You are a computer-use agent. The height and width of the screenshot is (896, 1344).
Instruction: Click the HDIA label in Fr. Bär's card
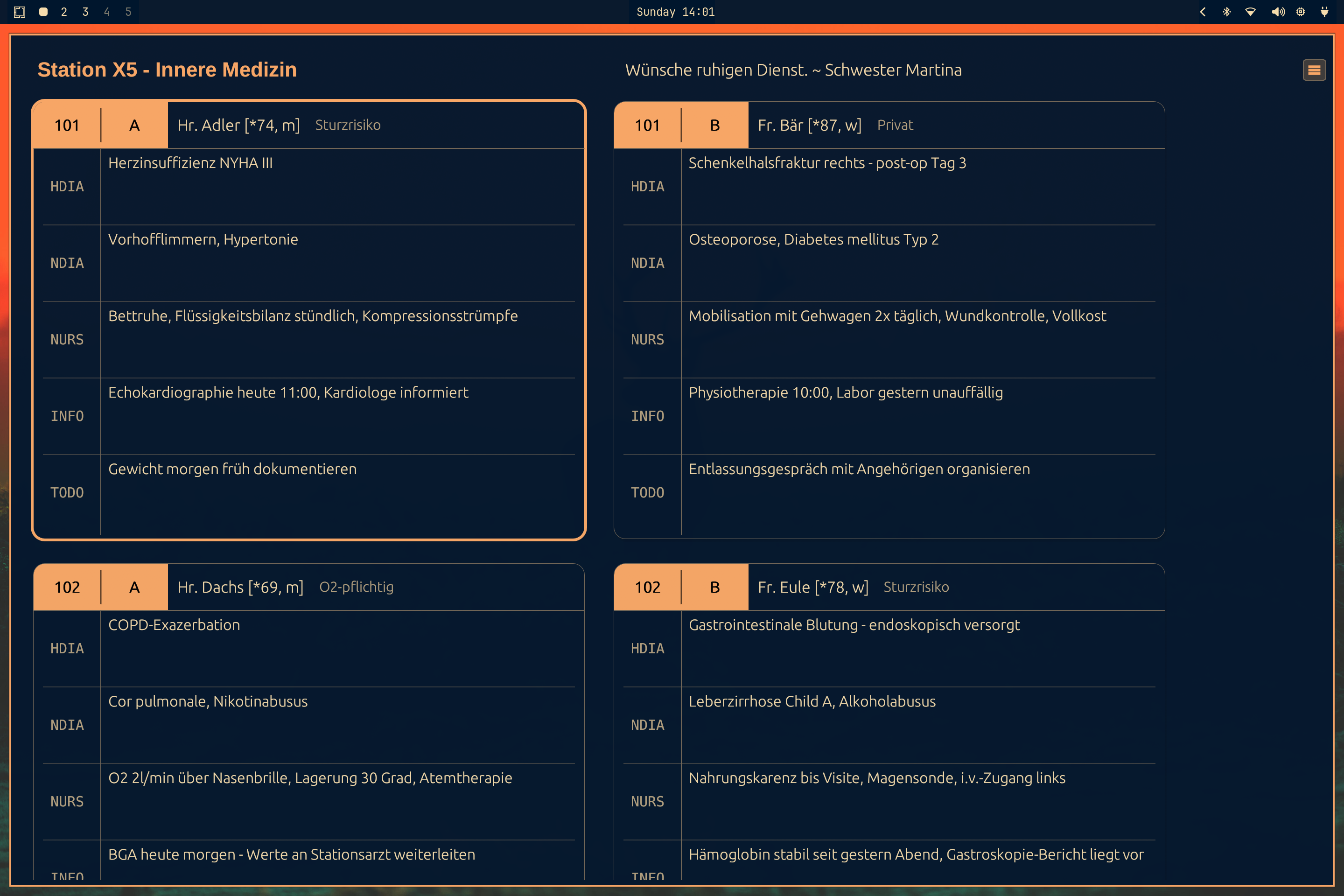(647, 187)
